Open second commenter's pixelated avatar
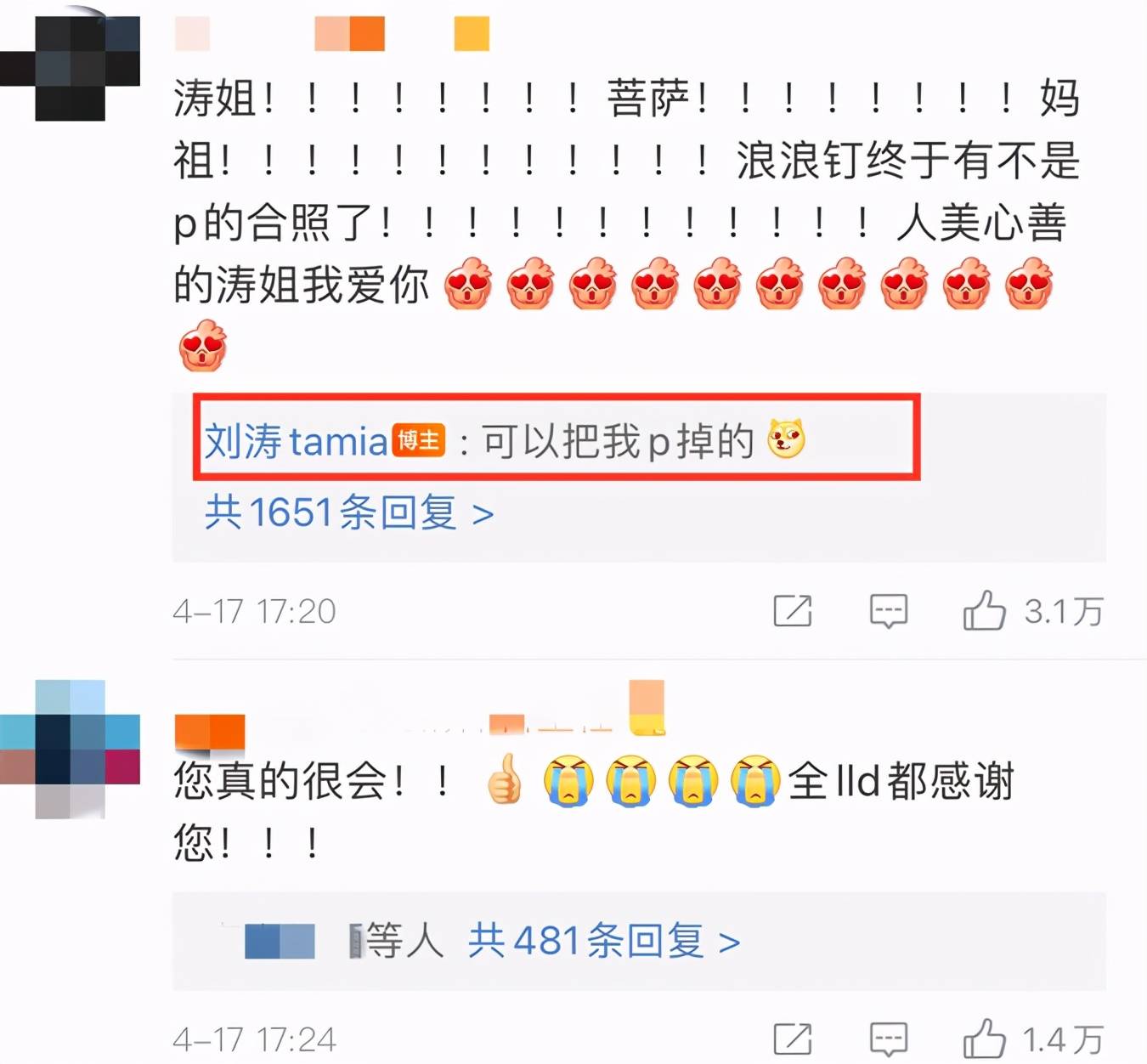The image size is (1147, 1064). [x=71, y=749]
